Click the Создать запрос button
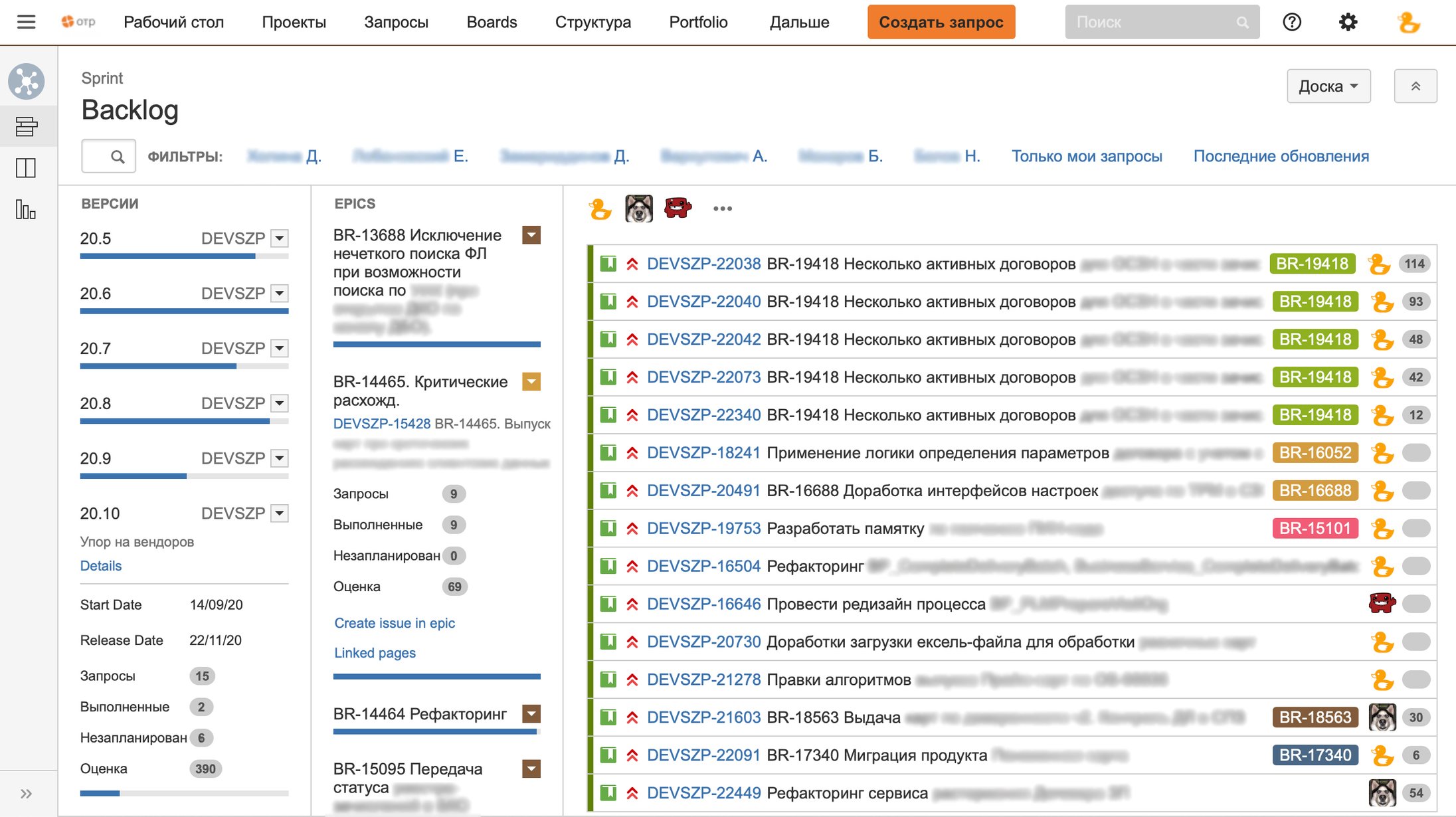1456x817 pixels. (941, 22)
